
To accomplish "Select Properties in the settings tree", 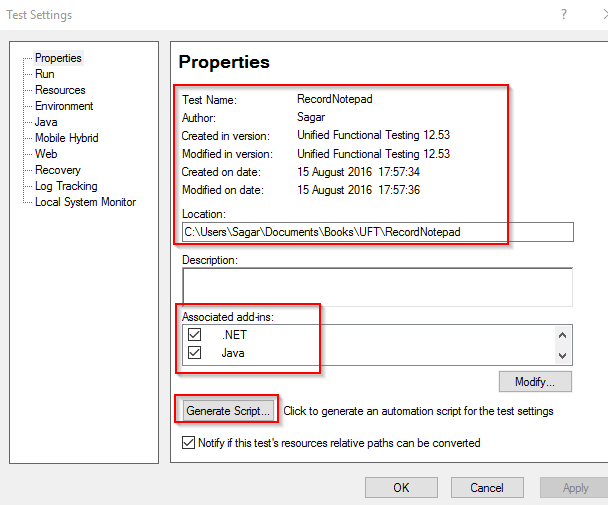I will [x=58, y=58].
